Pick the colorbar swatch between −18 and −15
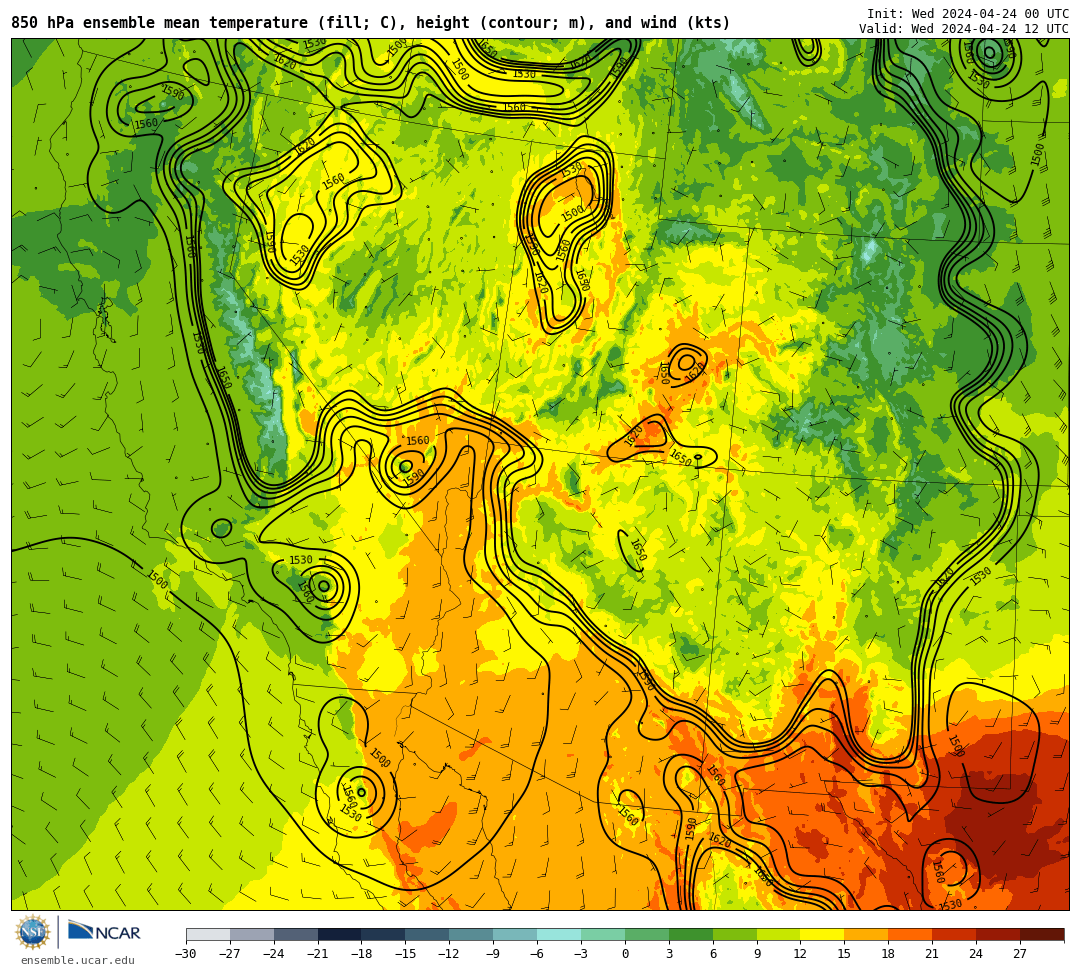Image resolution: width=1080 pixels, height=973 pixels. point(384,934)
